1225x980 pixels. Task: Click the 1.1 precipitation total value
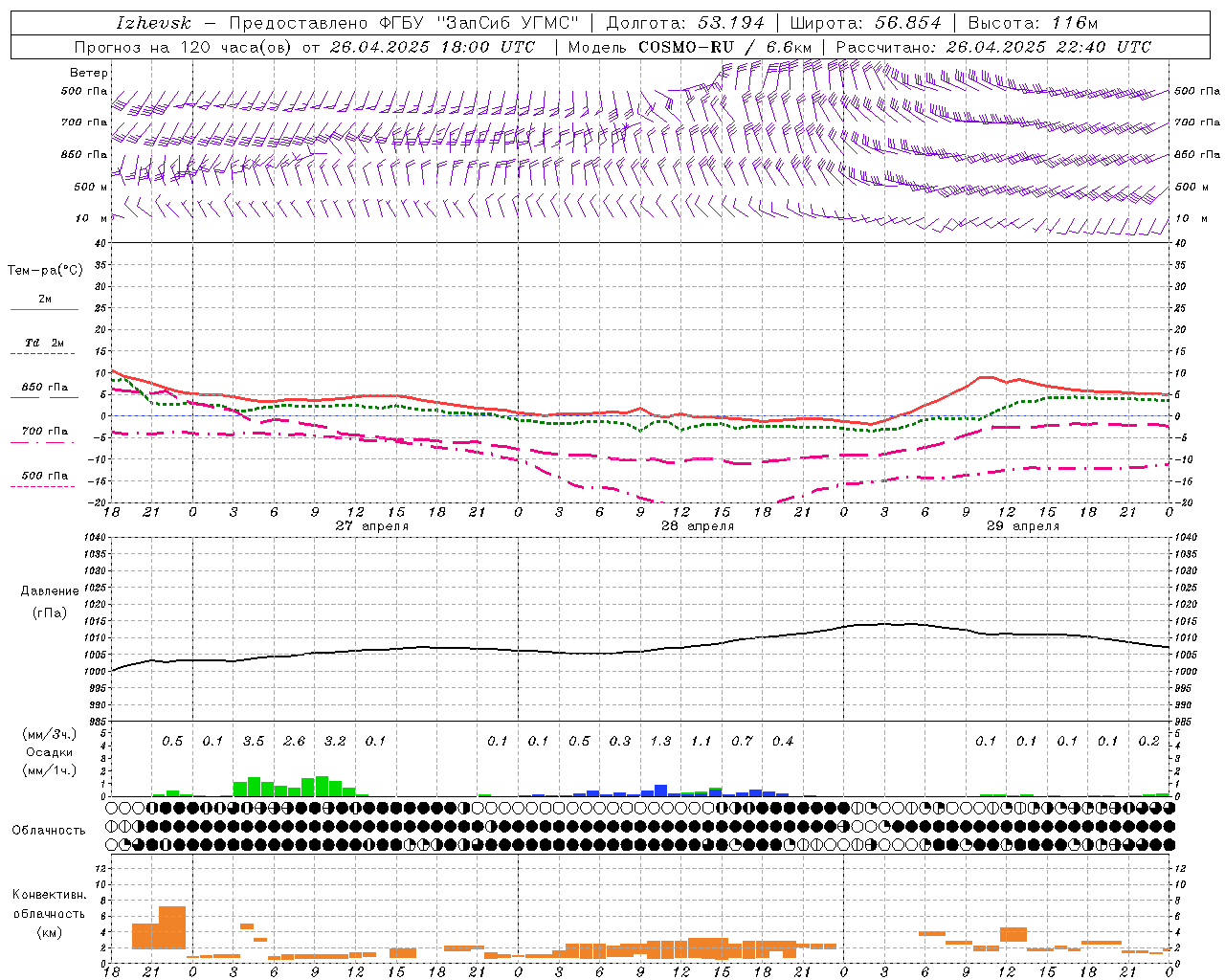click(702, 742)
